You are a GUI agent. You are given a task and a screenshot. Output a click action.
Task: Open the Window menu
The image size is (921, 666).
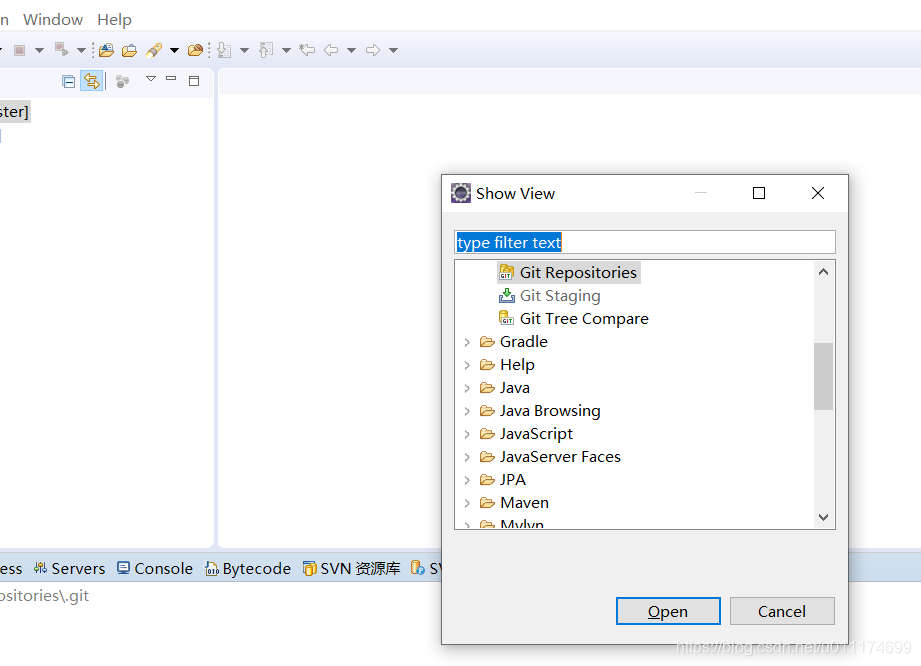click(53, 19)
